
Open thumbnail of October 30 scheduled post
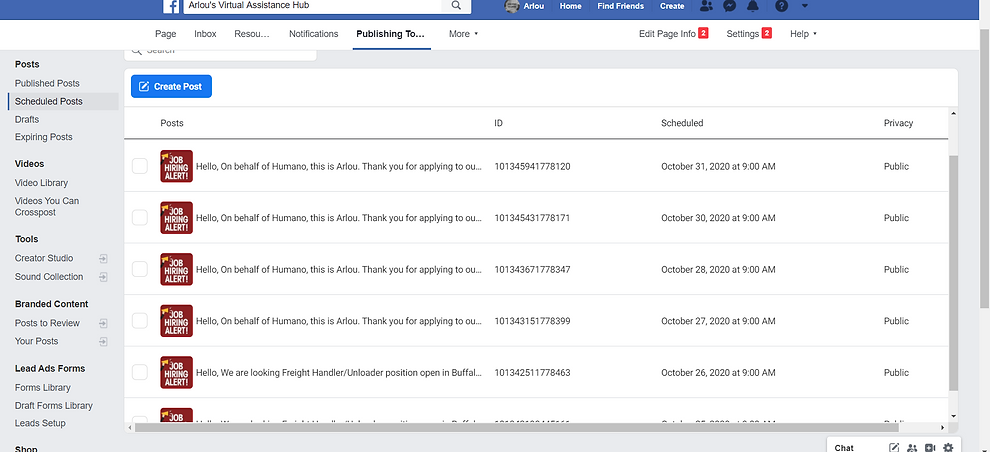point(177,218)
